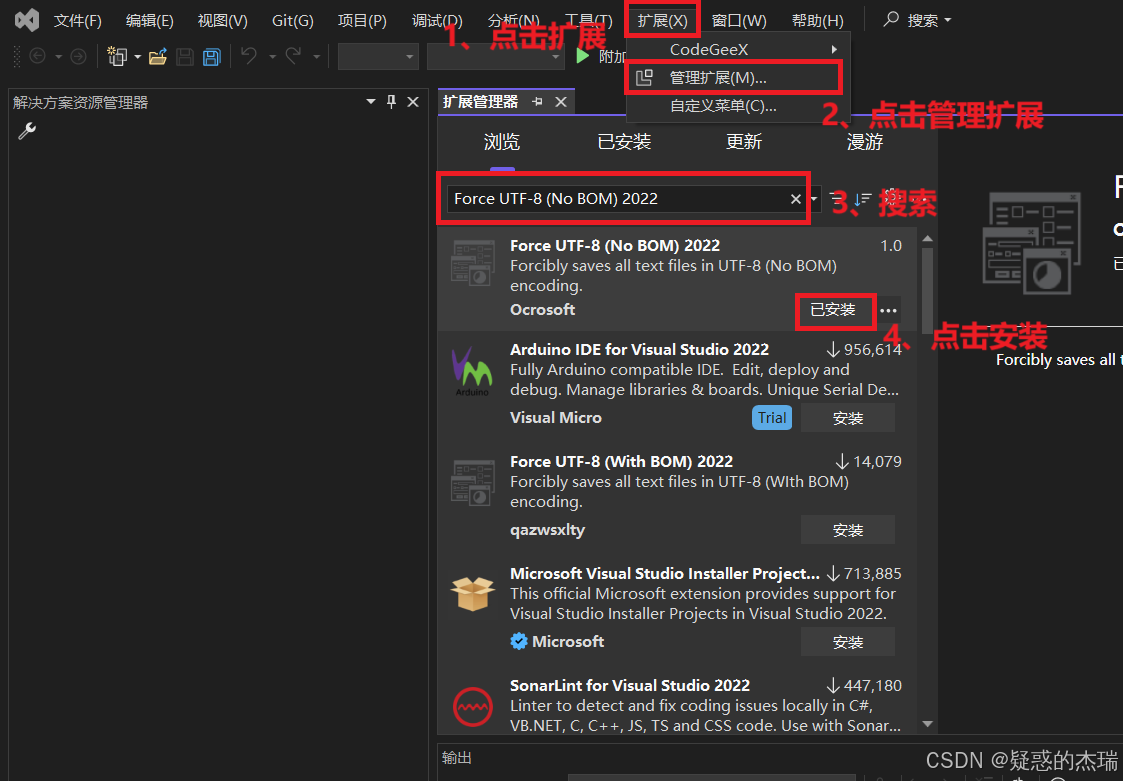Open the 视图(V) menu
1123x781 pixels.
pyautogui.click(x=223, y=21)
